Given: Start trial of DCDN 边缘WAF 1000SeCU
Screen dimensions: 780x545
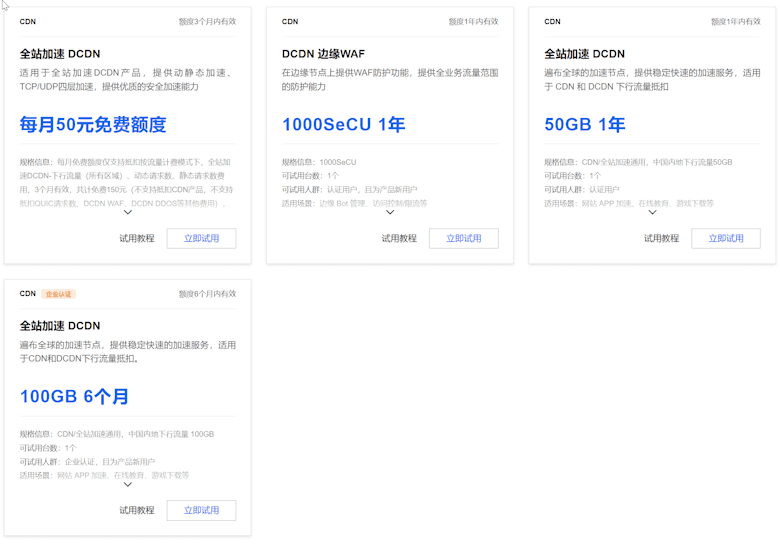Looking at the screenshot, I should click(x=463, y=238).
